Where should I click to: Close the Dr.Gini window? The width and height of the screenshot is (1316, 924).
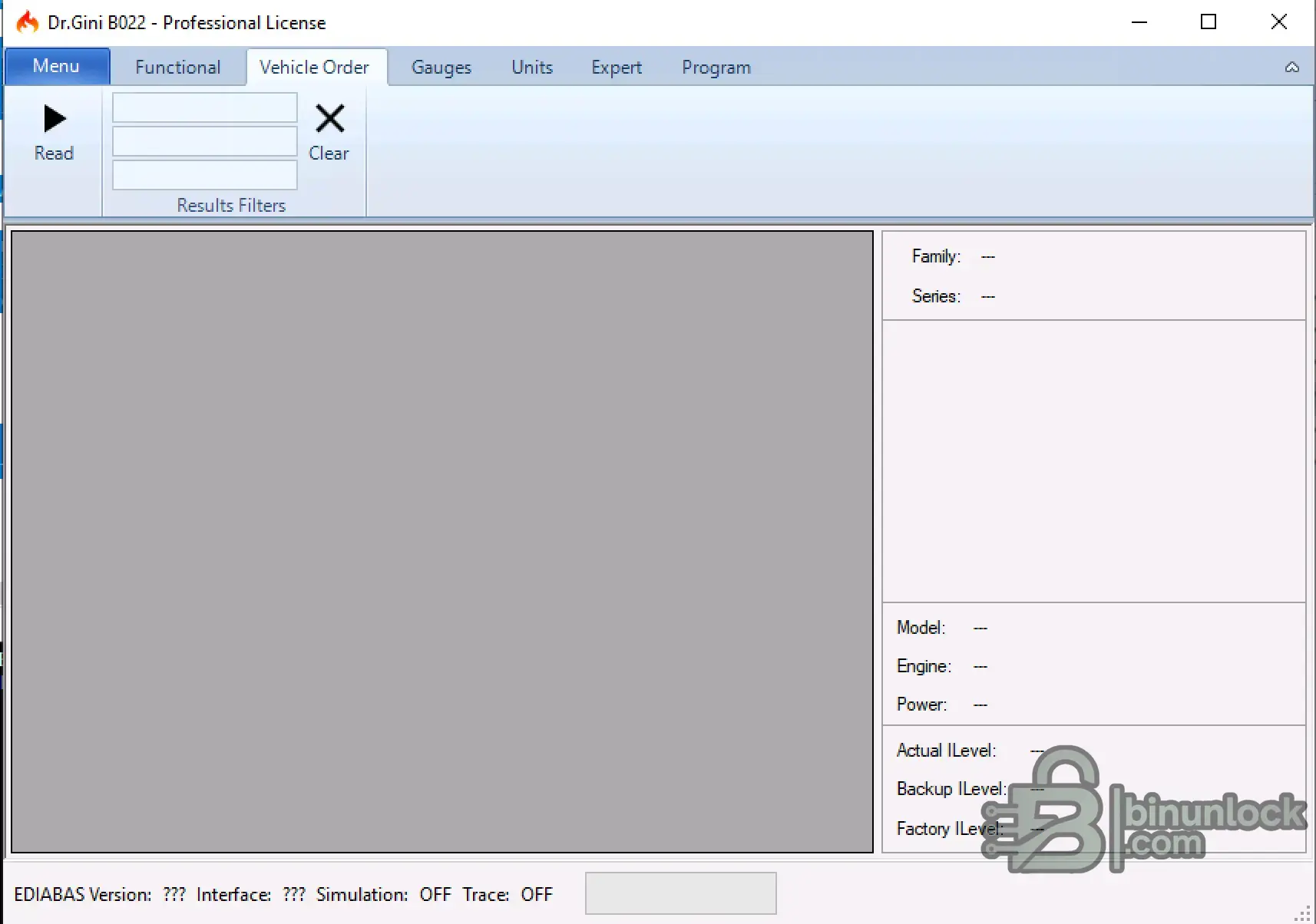pos(1279,22)
